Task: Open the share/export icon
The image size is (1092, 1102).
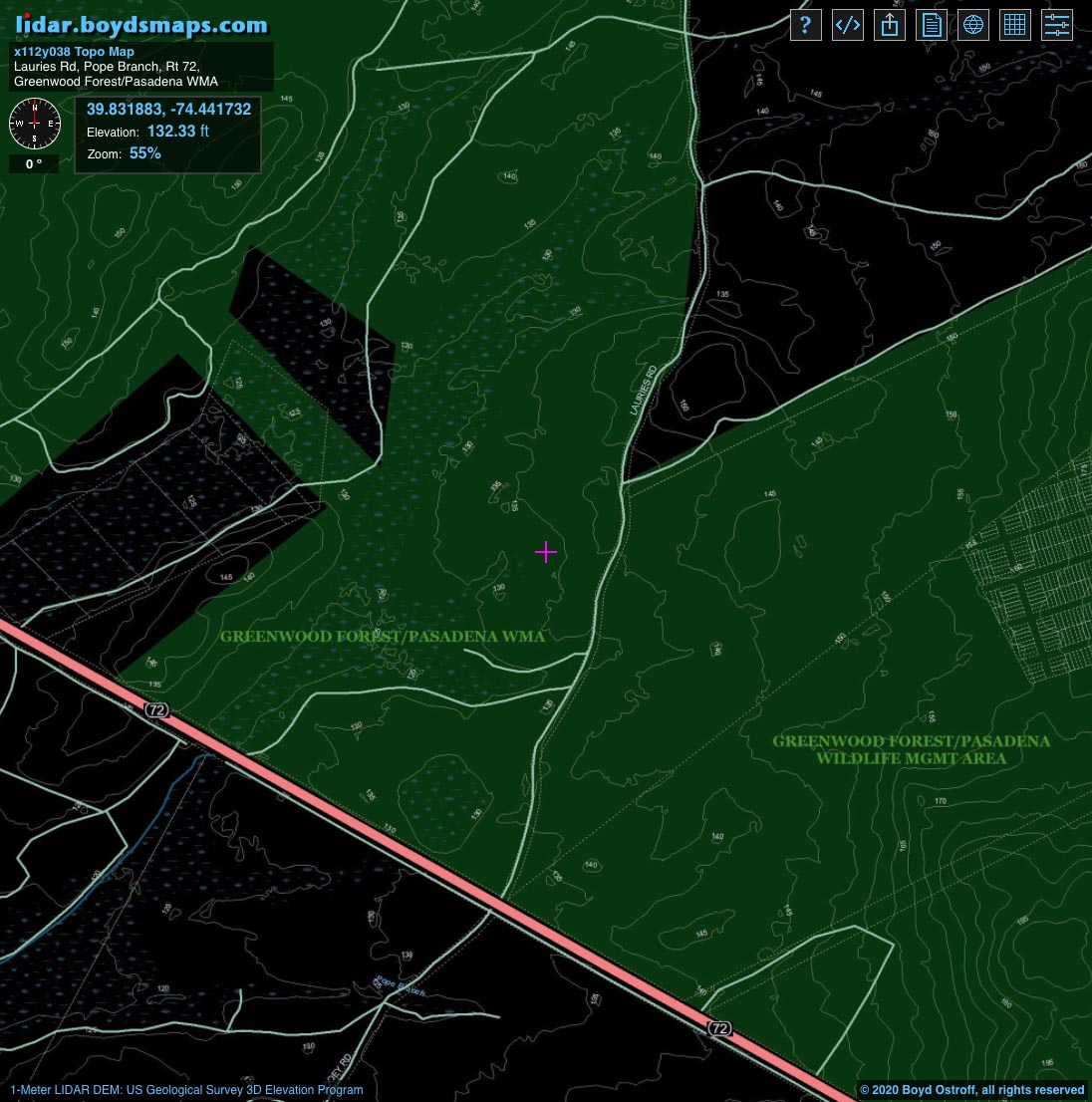Action: pos(889,25)
